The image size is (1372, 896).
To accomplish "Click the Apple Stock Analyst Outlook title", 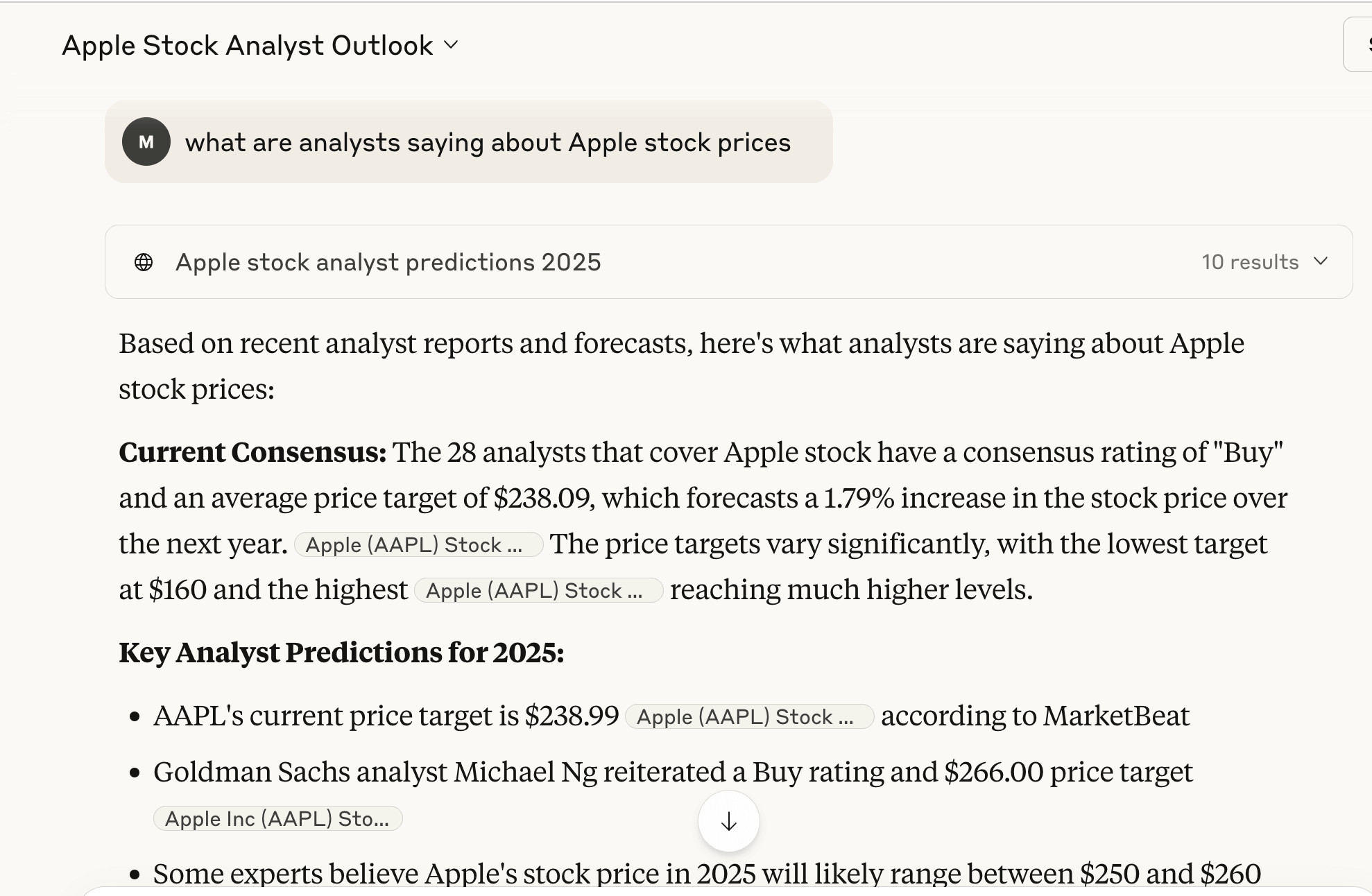I will (247, 46).
